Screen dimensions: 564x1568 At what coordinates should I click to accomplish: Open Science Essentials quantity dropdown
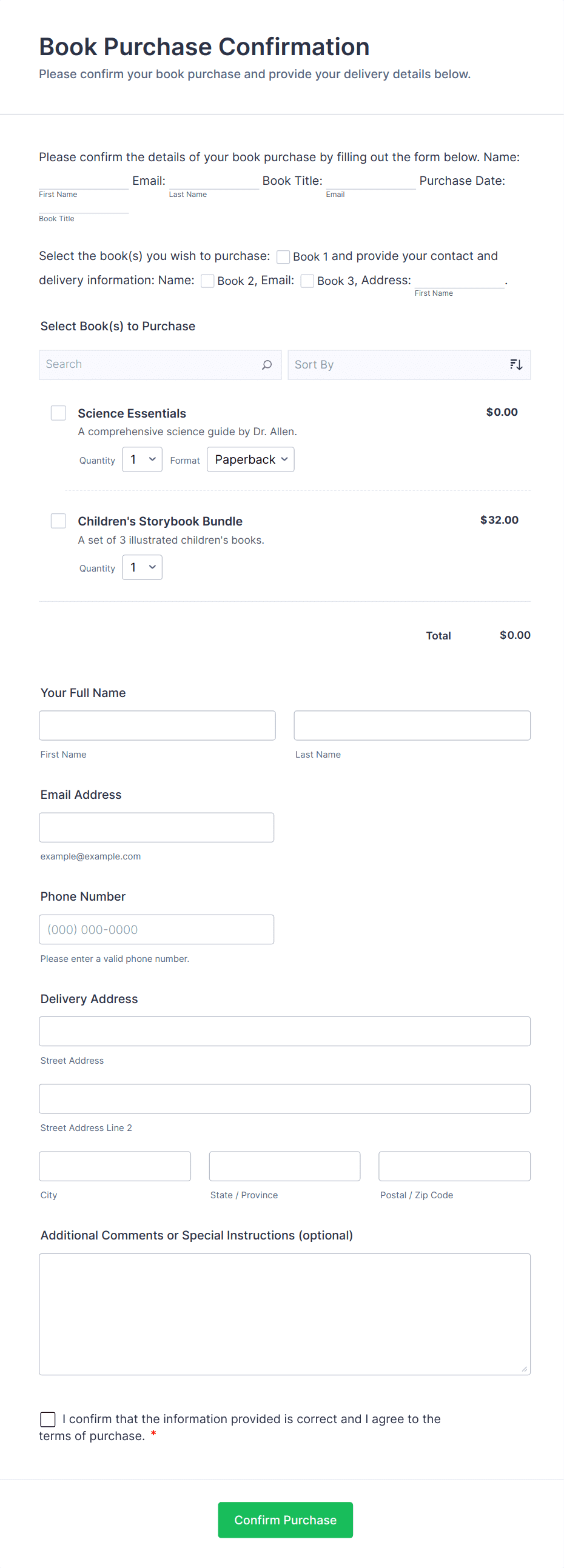click(x=142, y=459)
